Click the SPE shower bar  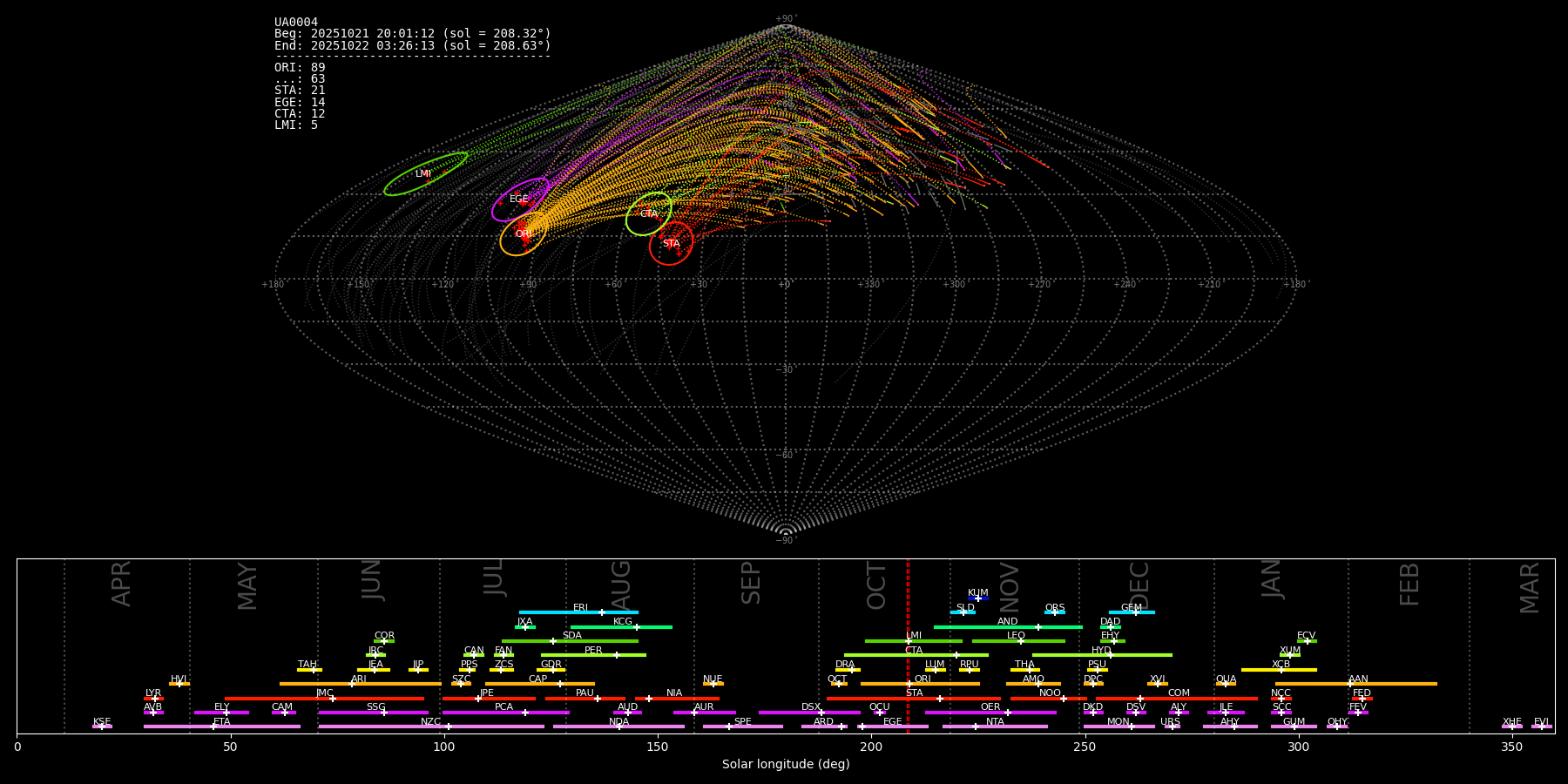point(742,727)
